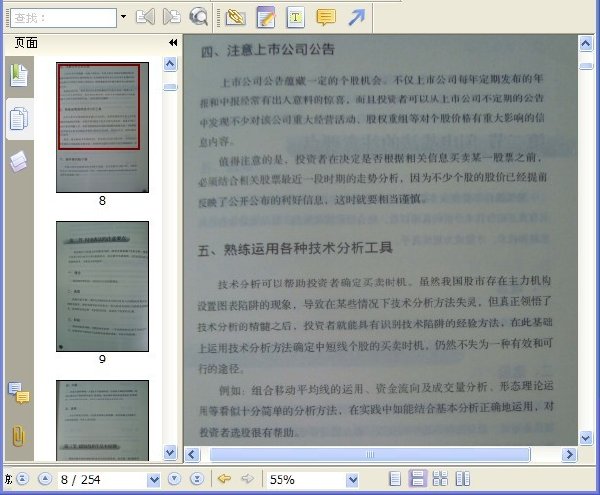The image size is (600, 495).
Task: Open the layers panel icon
Action: 18,161
